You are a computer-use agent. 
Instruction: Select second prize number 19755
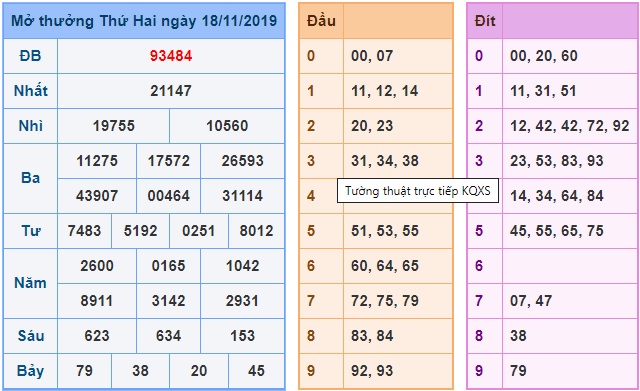[x=113, y=126]
